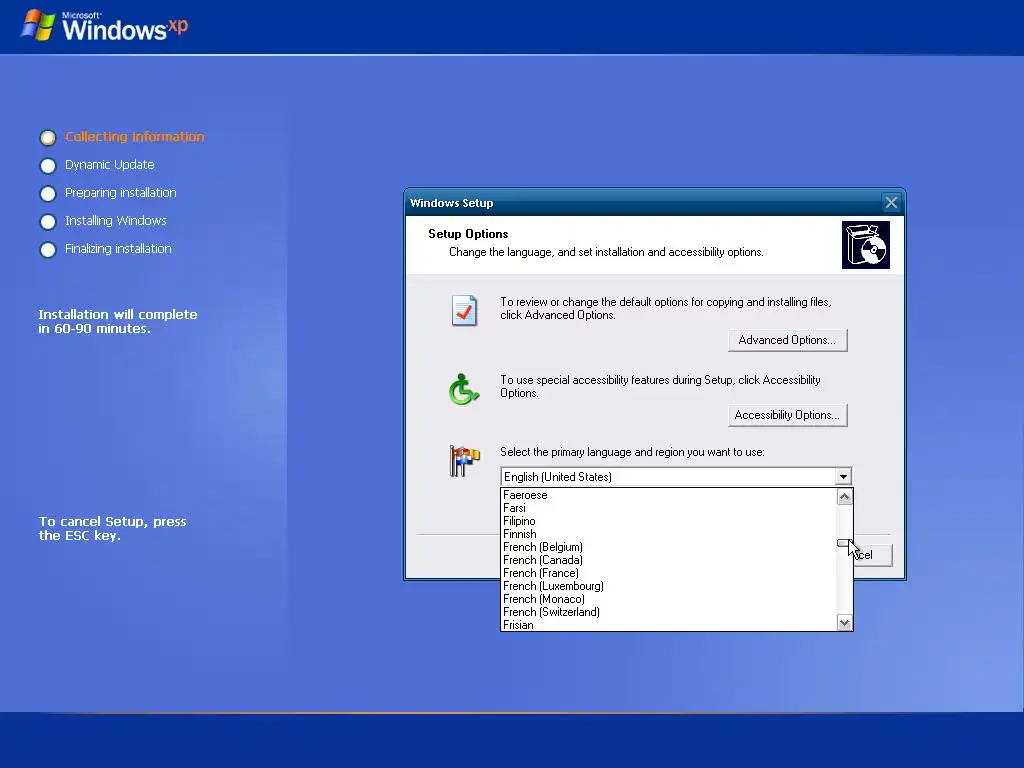Click the Dynamic Update step bullet

pyautogui.click(x=48, y=166)
